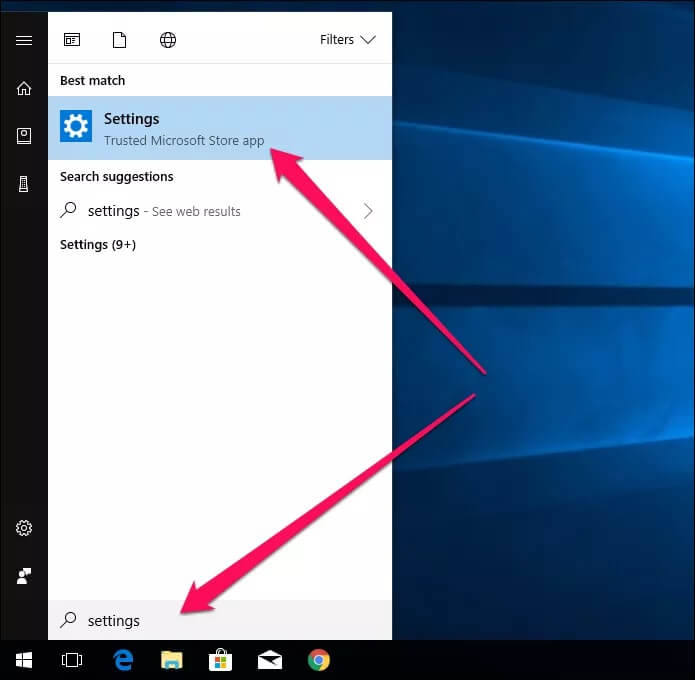This screenshot has height=680, width=695.
Task: Open the Notebook icon in sidebar
Action: coord(24,136)
